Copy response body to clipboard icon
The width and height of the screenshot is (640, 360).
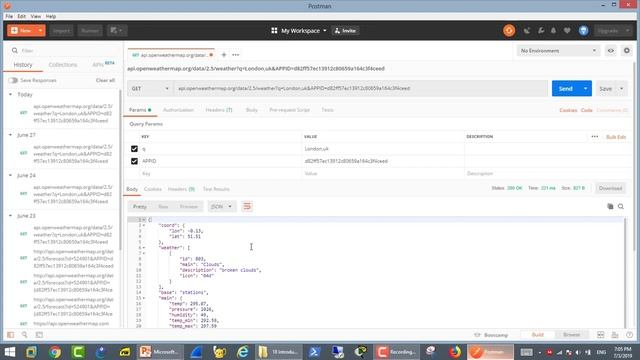[x=610, y=207]
